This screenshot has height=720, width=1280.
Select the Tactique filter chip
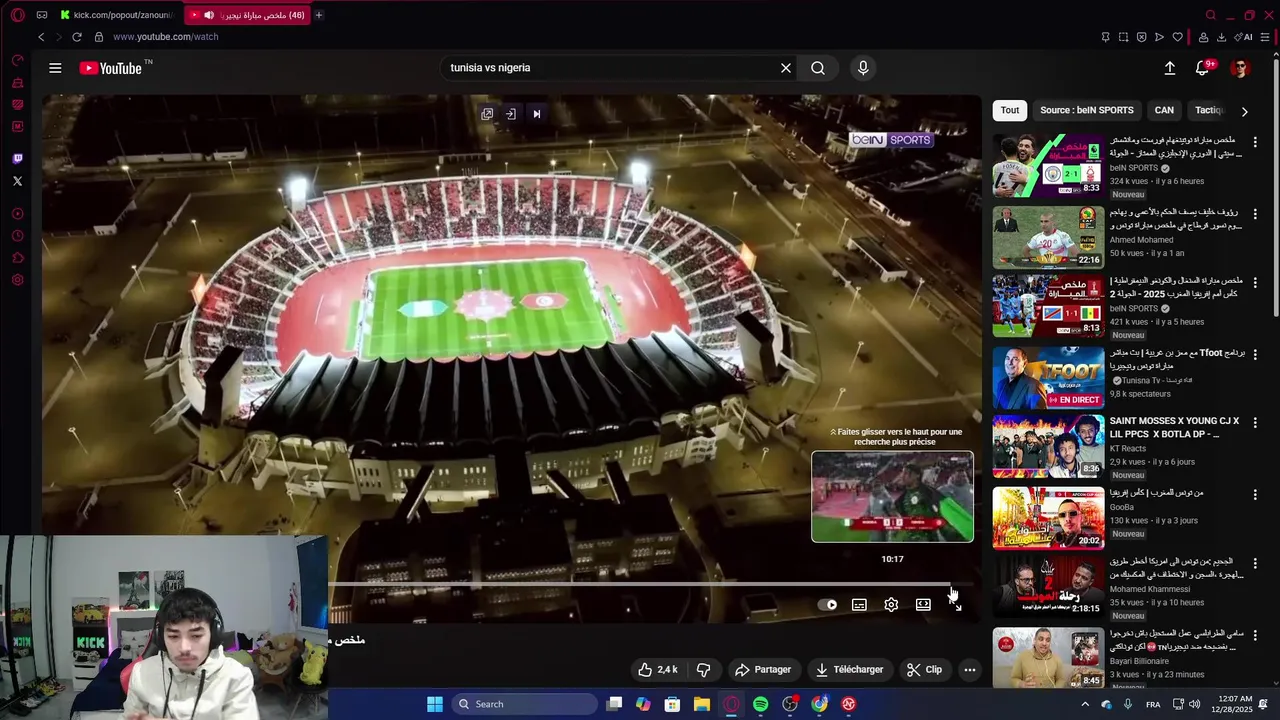[1208, 110]
